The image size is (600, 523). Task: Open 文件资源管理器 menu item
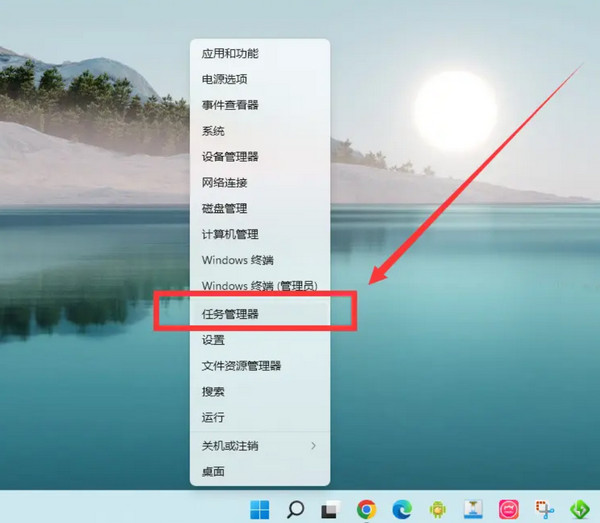tap(260, 366)
